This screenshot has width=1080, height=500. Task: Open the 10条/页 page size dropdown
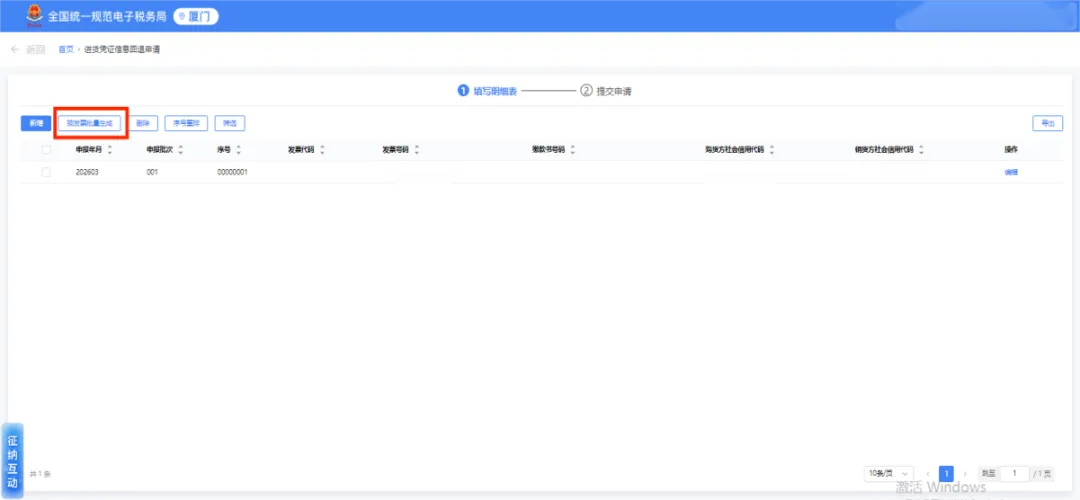(889, 473)
